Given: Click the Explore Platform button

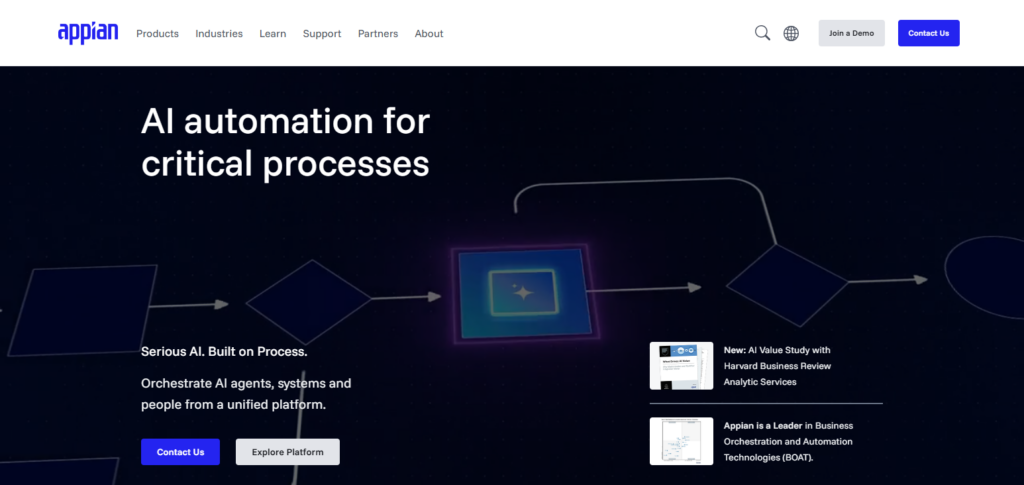Looking at the screenshot, I should tap(287, 452).
